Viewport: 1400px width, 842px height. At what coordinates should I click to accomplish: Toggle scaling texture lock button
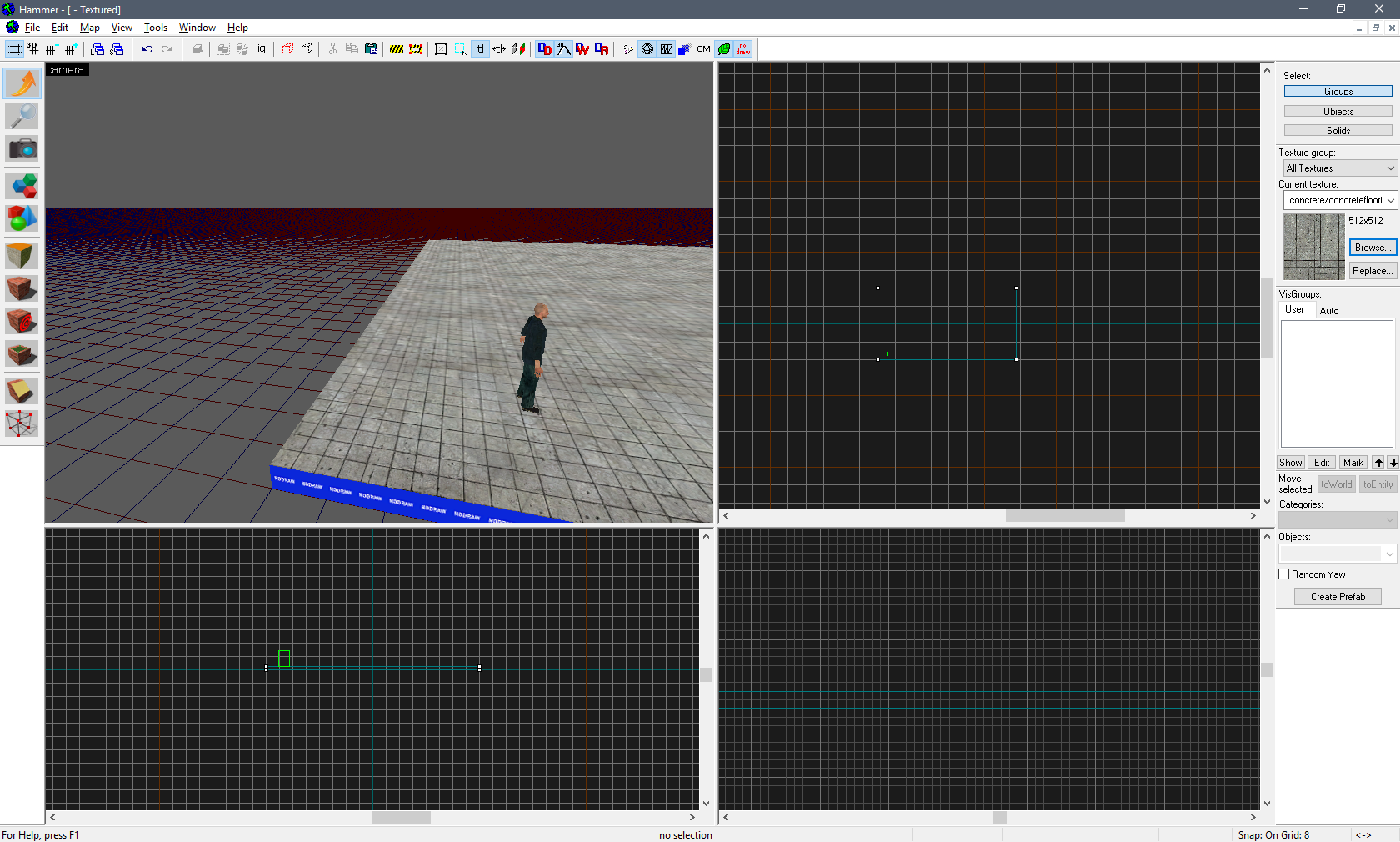click(x=499, y=49)
